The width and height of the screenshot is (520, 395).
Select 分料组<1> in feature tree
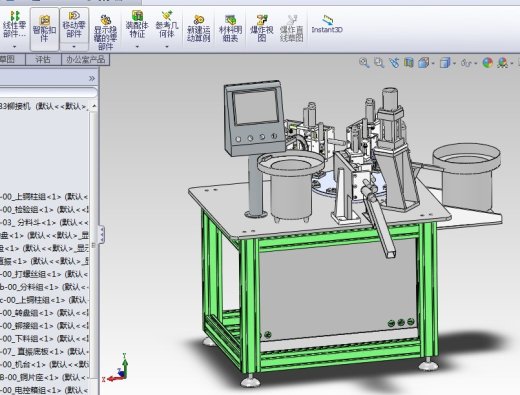pyautogui.click(x=44, y=287)
